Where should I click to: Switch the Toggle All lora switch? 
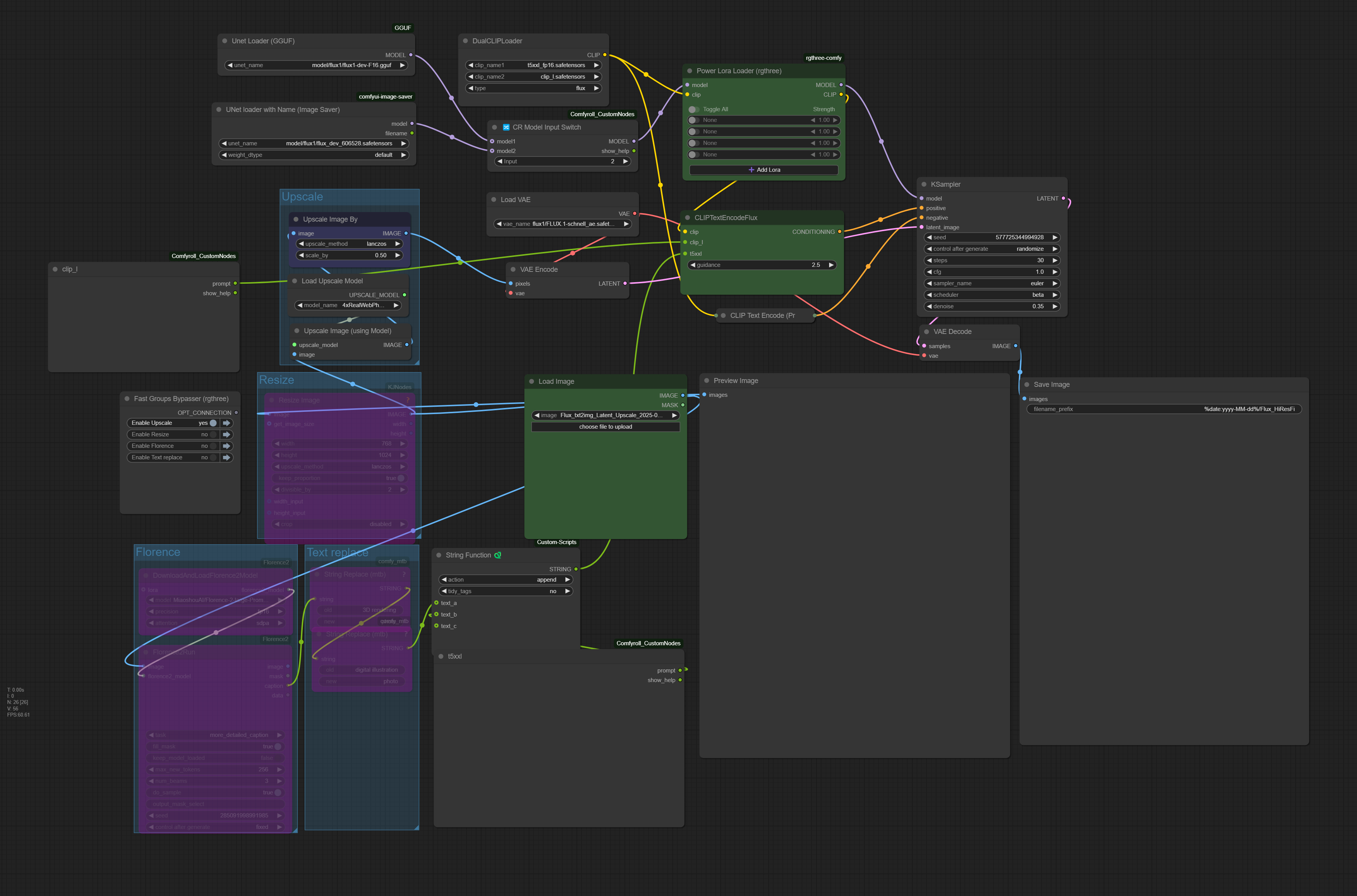693,109
